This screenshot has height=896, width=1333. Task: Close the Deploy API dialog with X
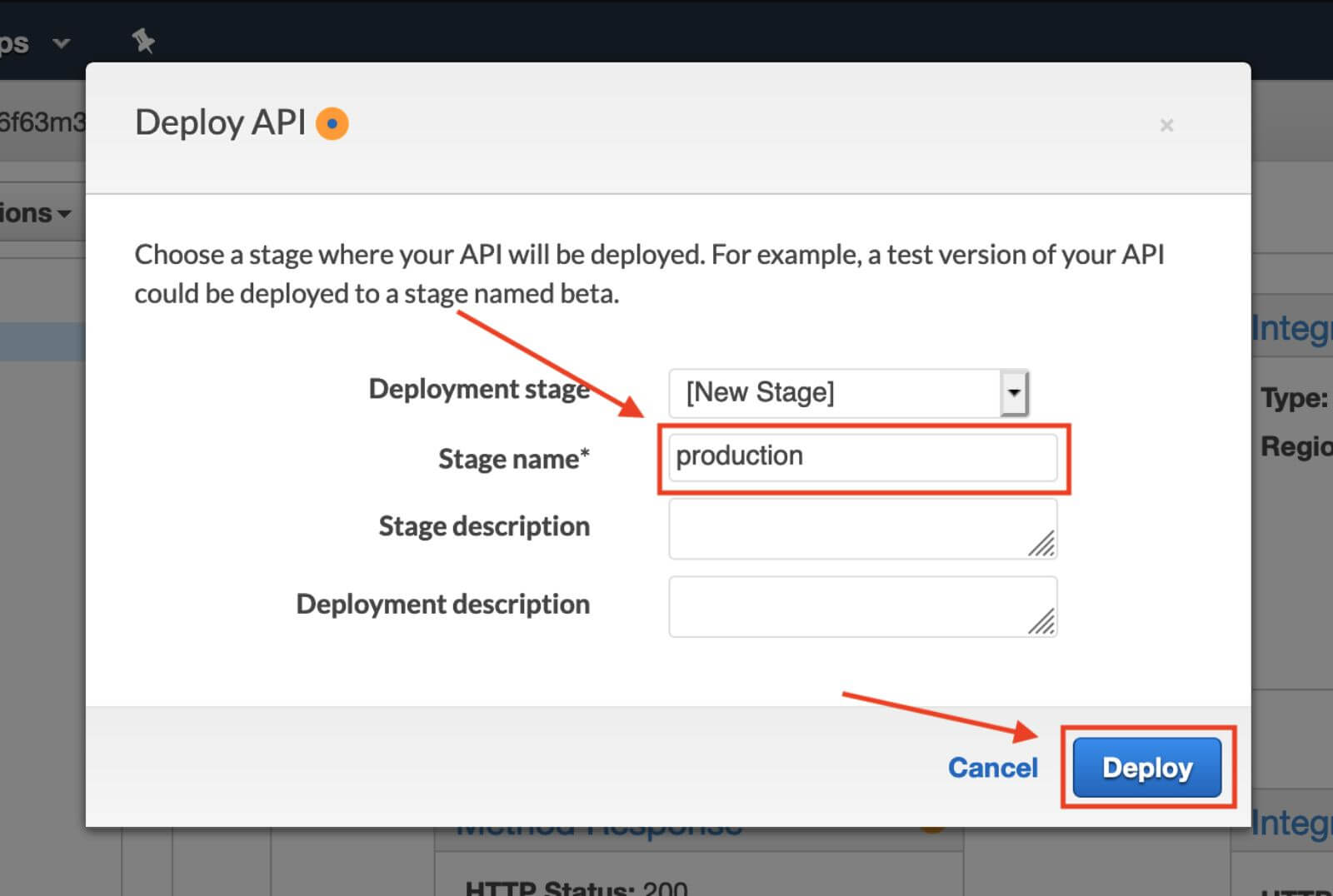click(1166, 125)
